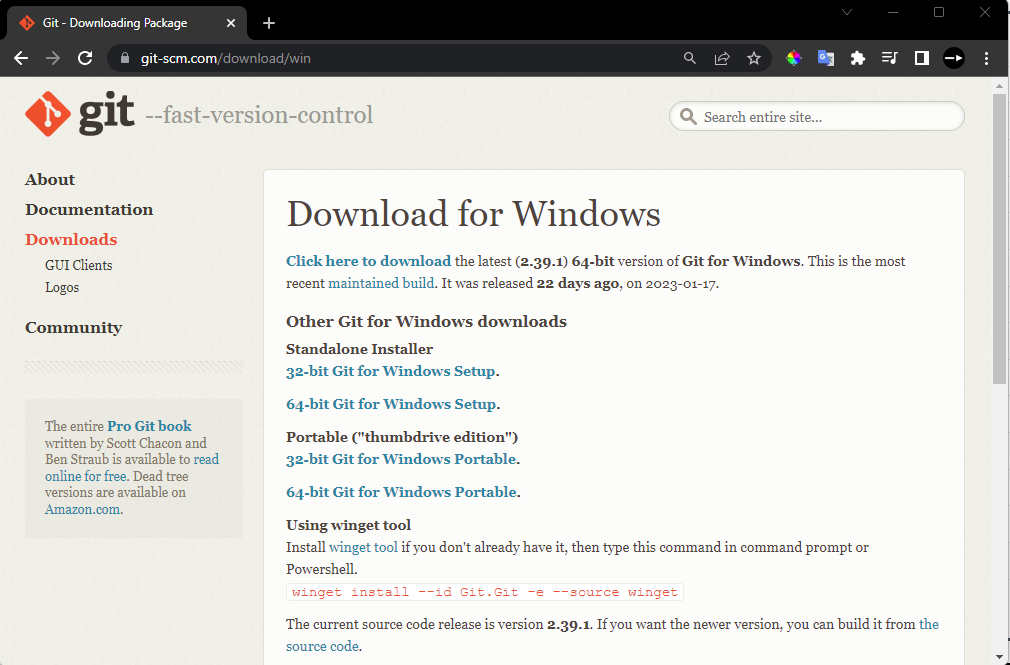Click the 'Standalone Installer' subheading
This screenshot has height=665, width=1010.
point(359,349)
